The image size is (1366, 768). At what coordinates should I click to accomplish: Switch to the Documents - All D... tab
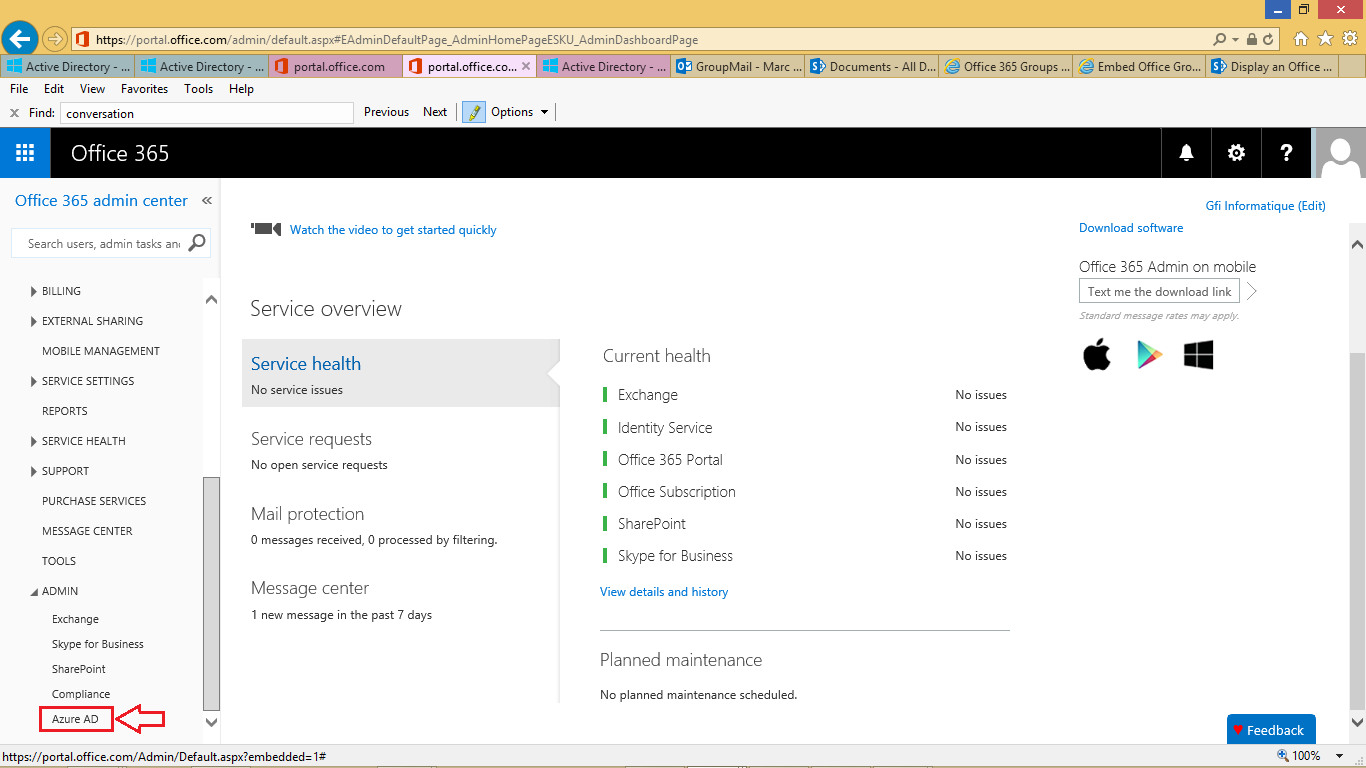(871, 67)
